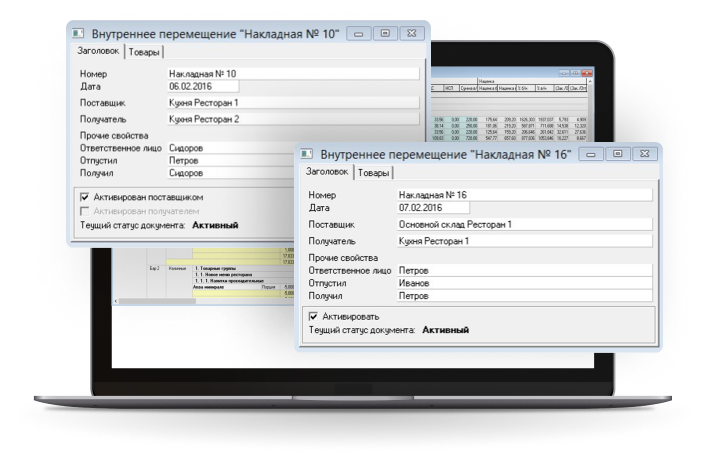Screen dimensions: 707x457
Task: Minimize the Накладная № 16 window
Action: 591,154
